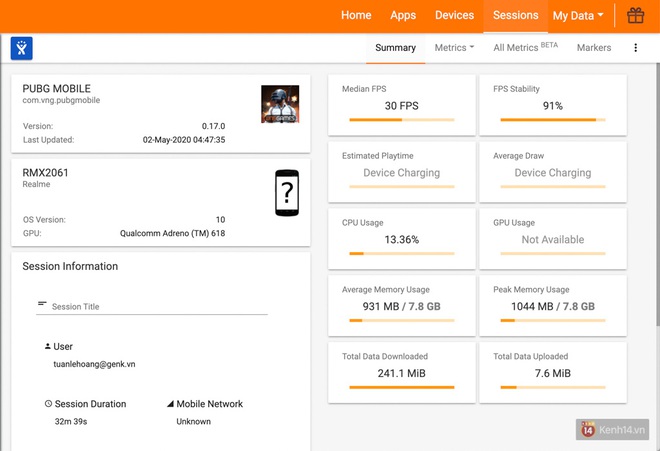Click the GameBench logo icon
The image size is (660, 451).
[21, 48]
